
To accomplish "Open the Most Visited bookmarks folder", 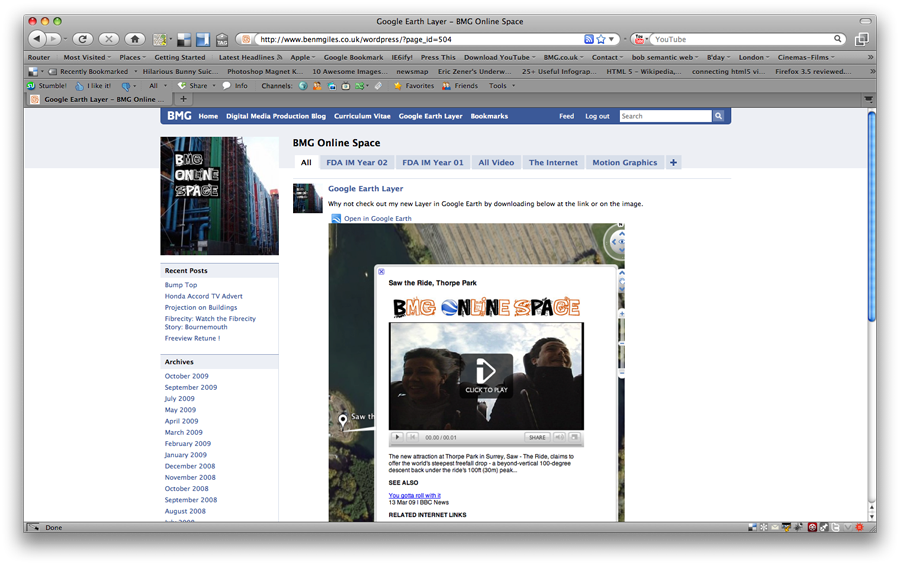I will click(x=87, y=57).
